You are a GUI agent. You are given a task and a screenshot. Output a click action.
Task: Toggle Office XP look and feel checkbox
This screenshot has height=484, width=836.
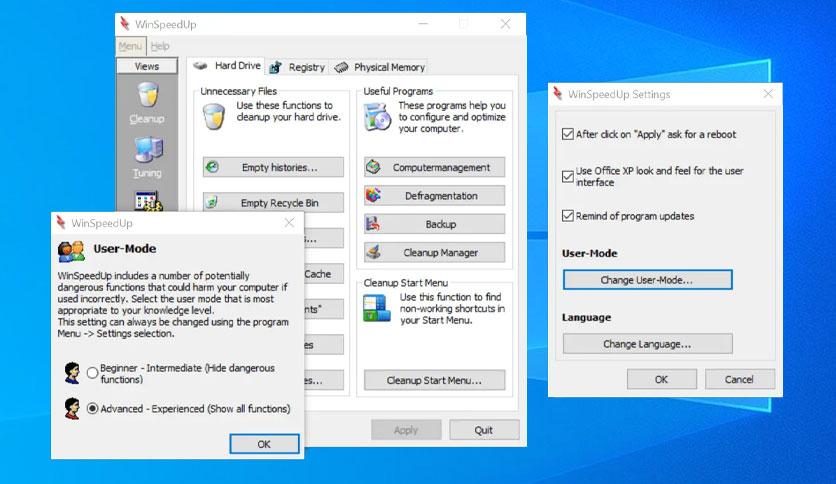click(568, 176)
